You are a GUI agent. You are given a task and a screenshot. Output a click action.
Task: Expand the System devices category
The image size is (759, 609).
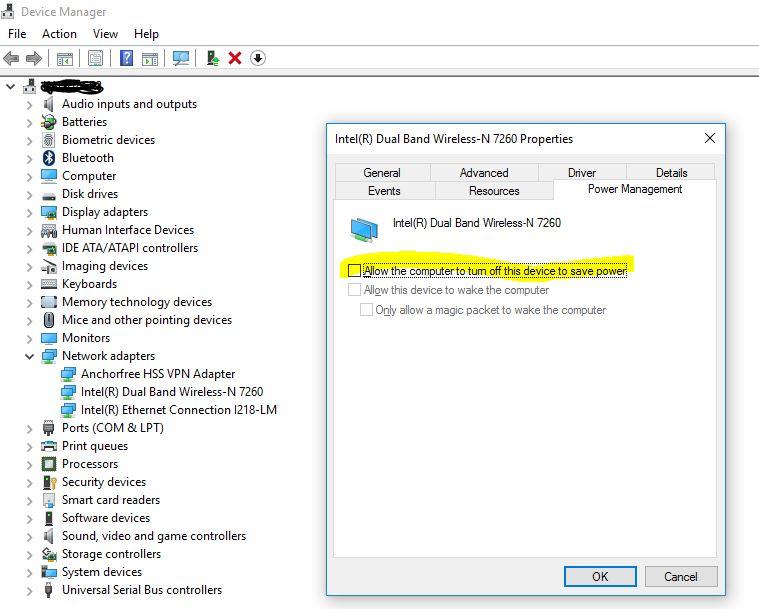[30, 573]
